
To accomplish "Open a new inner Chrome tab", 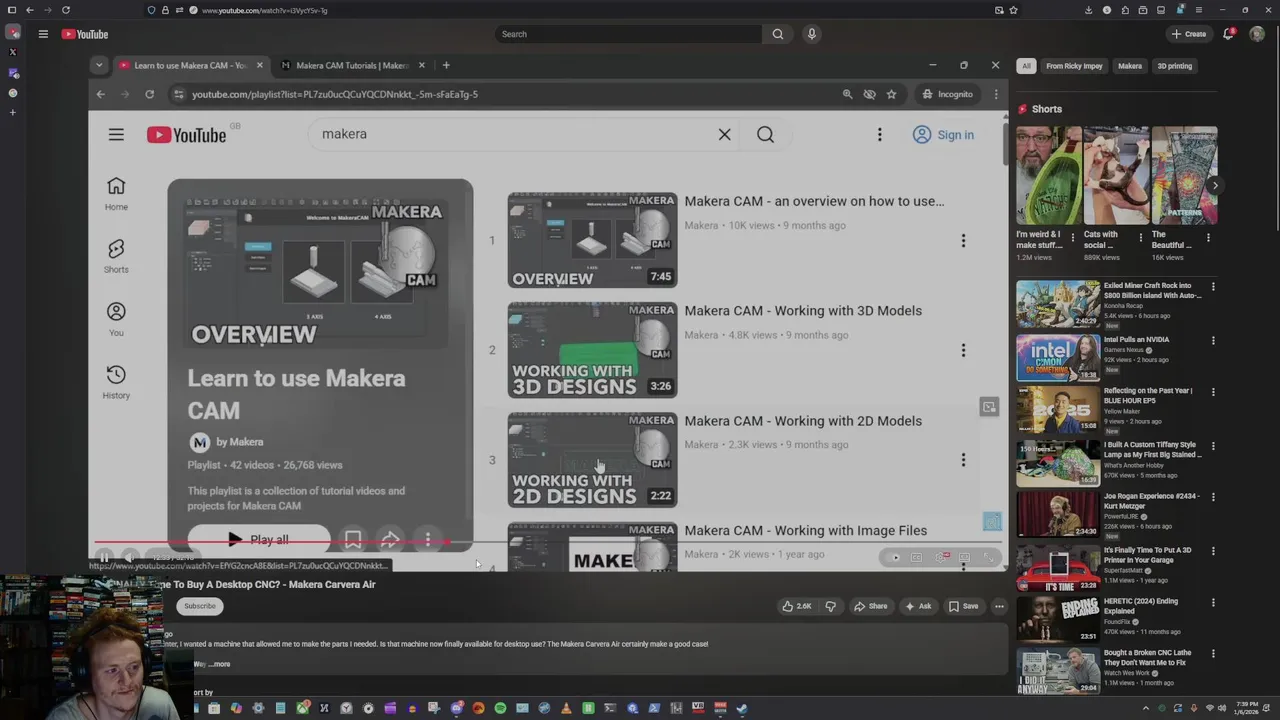I will [x=446, y=65].
